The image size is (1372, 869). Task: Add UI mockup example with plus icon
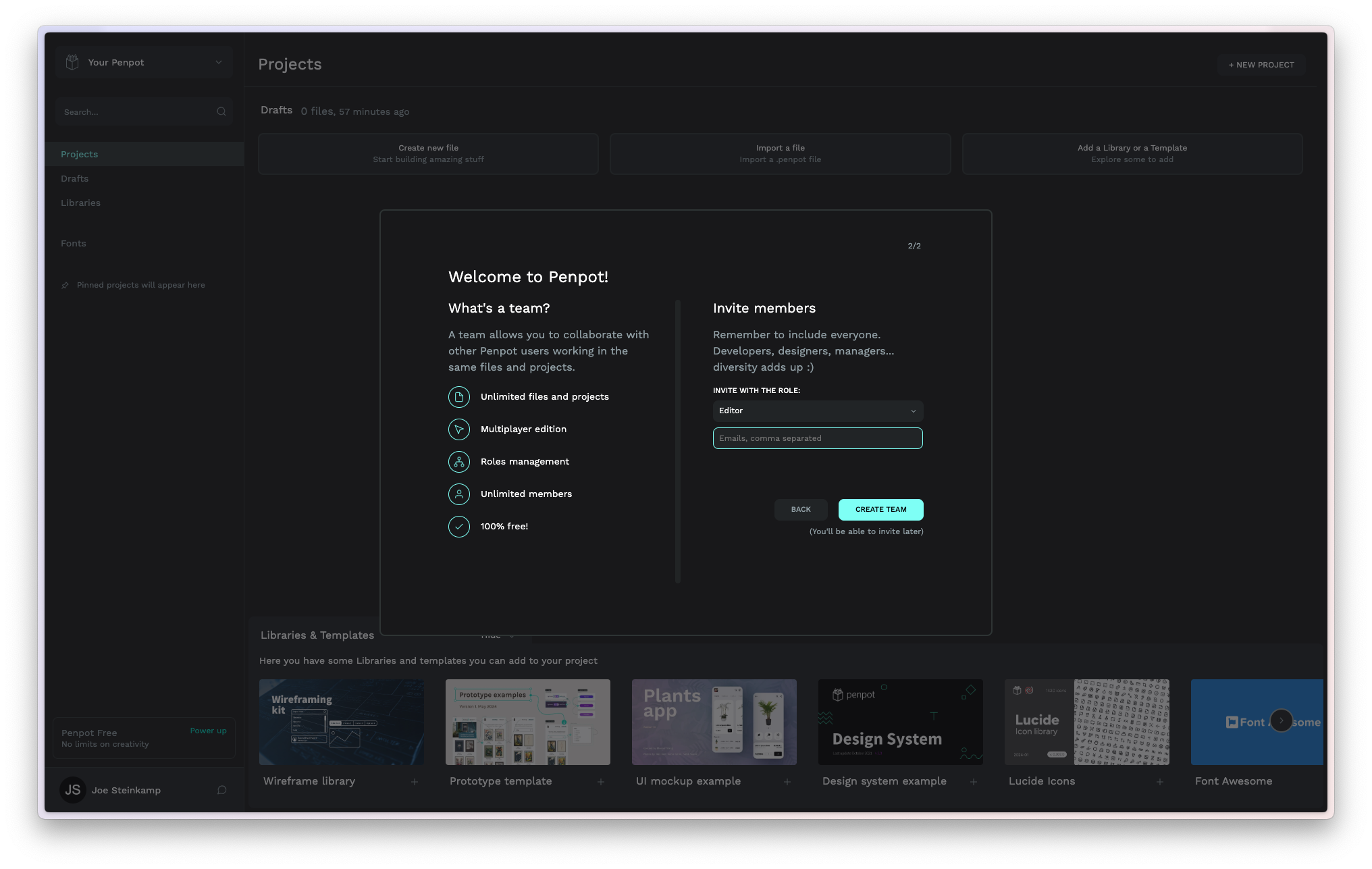coord(787,782)
